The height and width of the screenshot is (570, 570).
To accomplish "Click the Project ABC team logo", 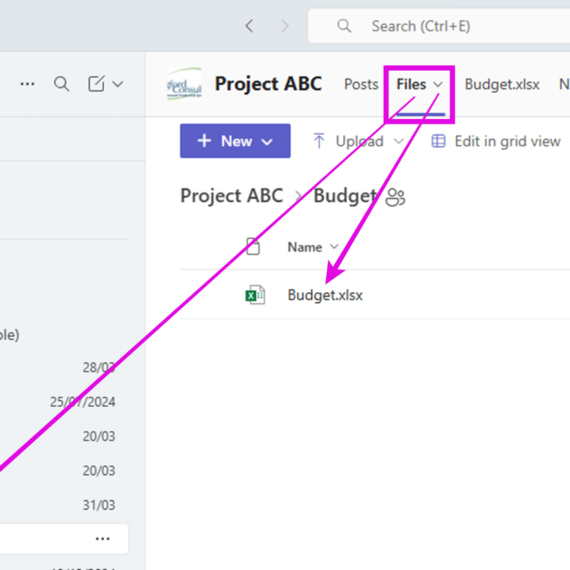I will click(x=184, y=84).
